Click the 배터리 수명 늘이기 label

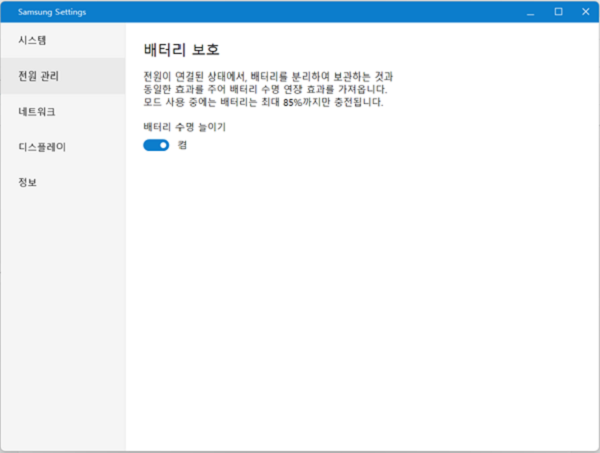[x=184, y=127]
